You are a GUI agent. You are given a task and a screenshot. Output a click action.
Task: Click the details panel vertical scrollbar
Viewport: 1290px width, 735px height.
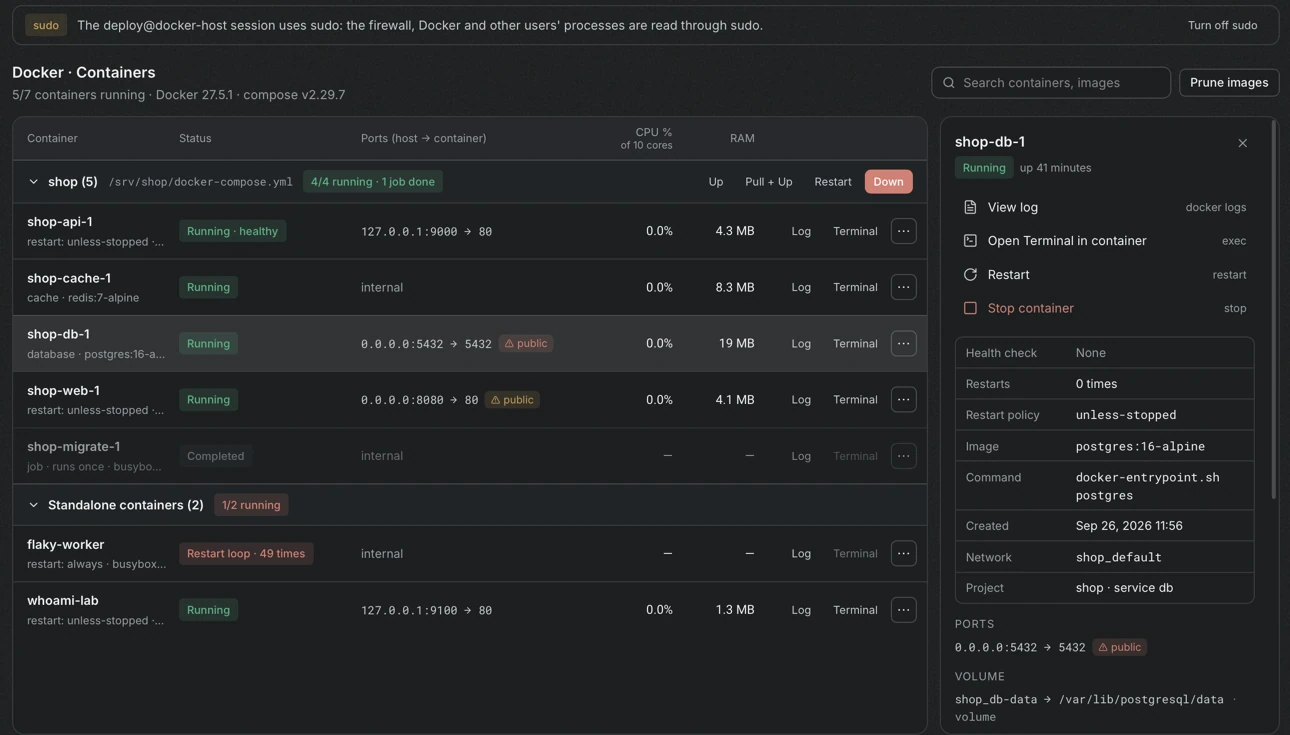pyautogui.click(x=1273, y=310)
